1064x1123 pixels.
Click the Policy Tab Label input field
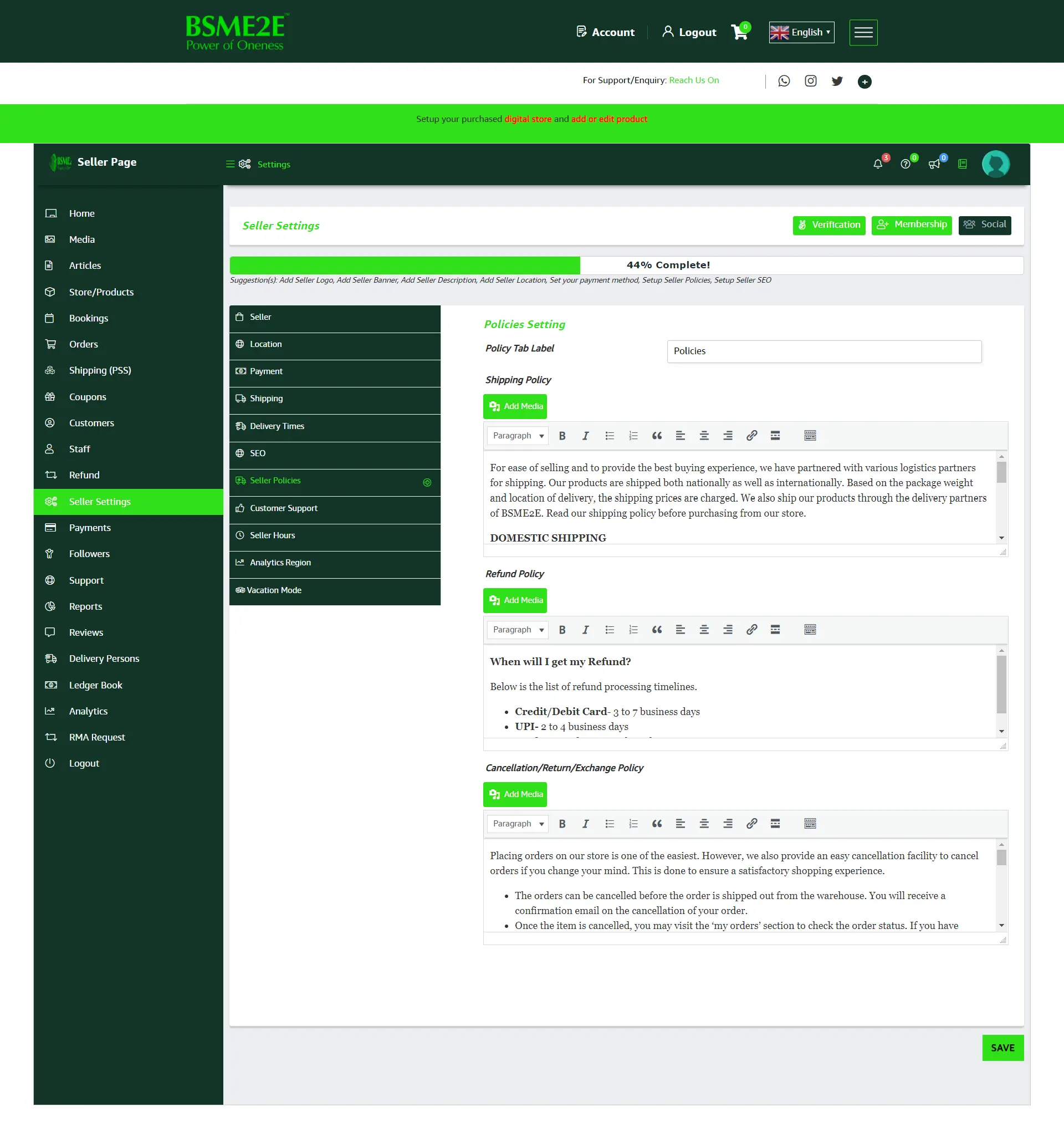coord(823,351)
